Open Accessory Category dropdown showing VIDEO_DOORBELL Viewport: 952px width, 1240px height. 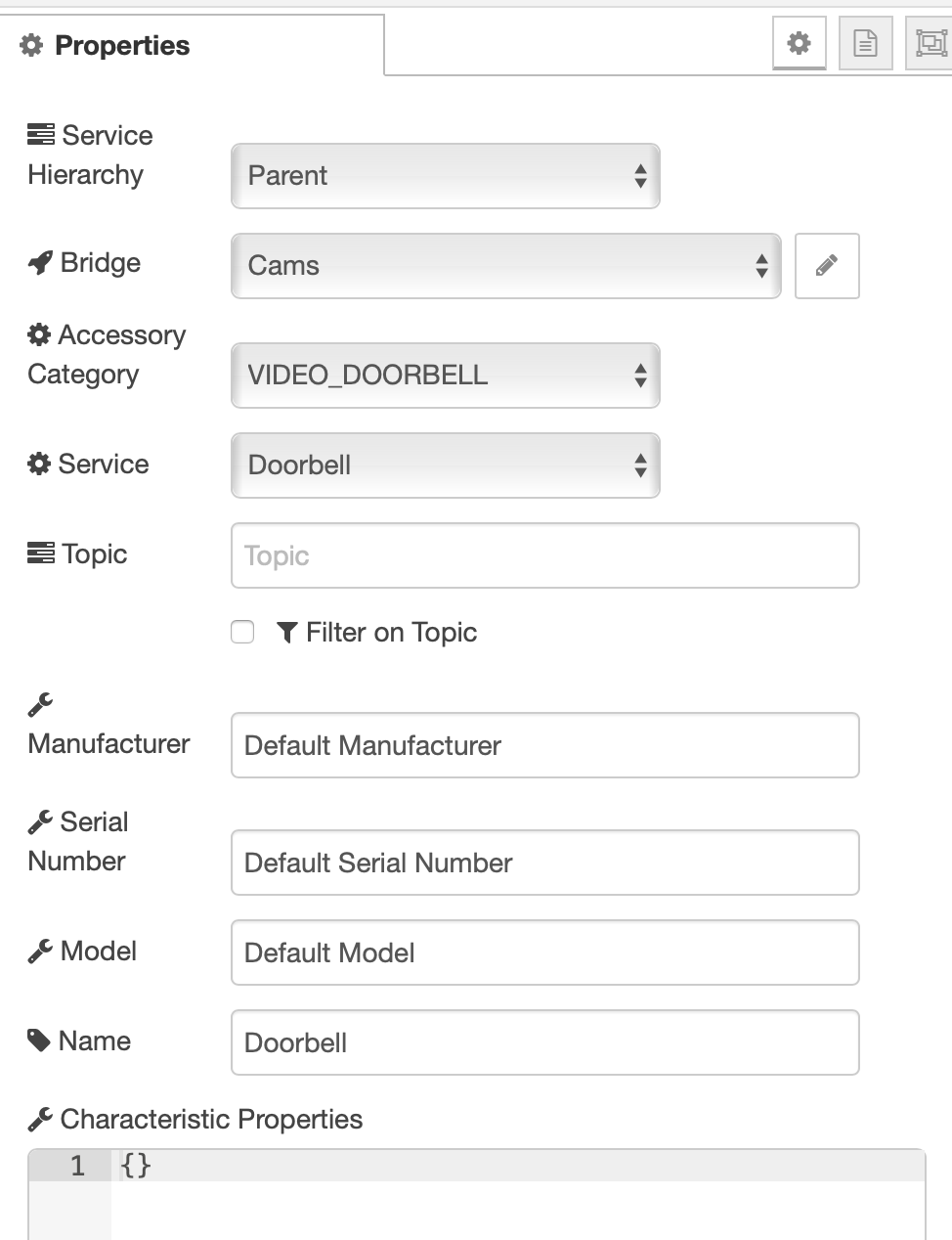(x=446, y=376)
